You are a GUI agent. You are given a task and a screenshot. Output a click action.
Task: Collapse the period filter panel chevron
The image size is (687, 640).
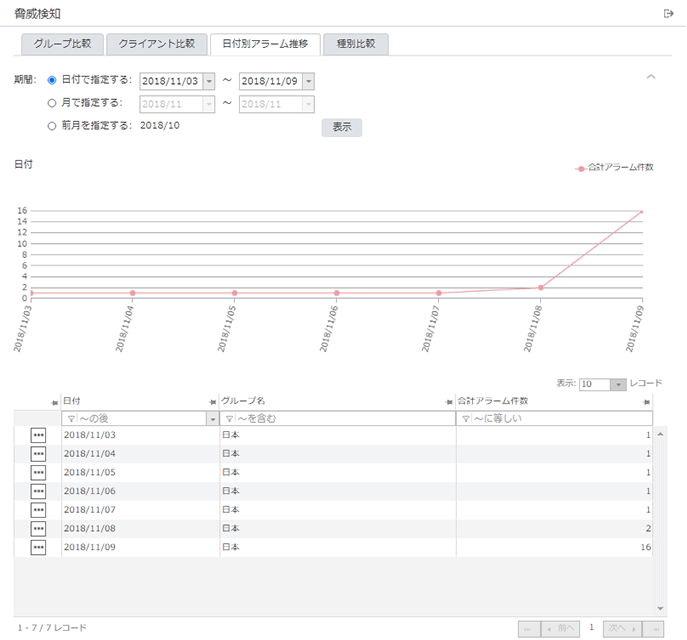coord(651,77)
